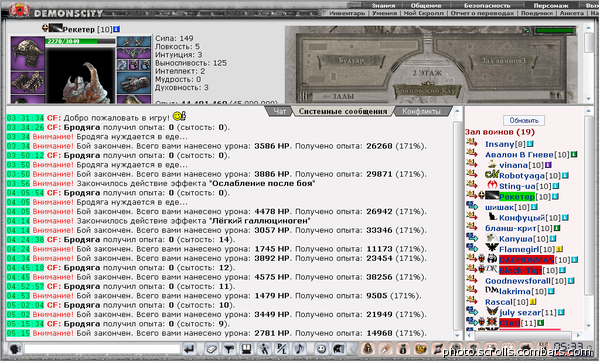Open the Умения submenu item
600x362 pixels.
384,13
